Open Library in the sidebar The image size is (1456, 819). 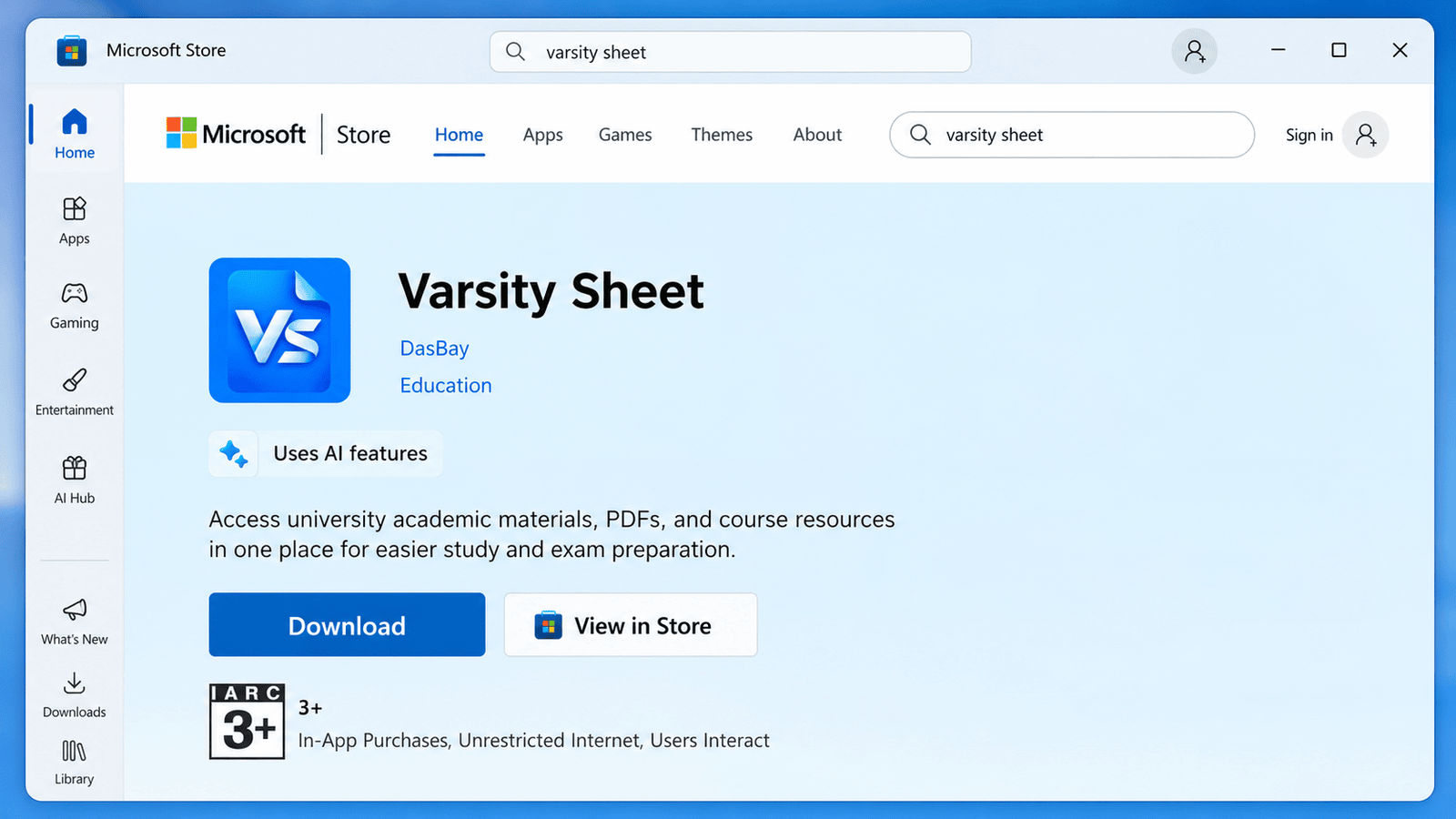75,763
